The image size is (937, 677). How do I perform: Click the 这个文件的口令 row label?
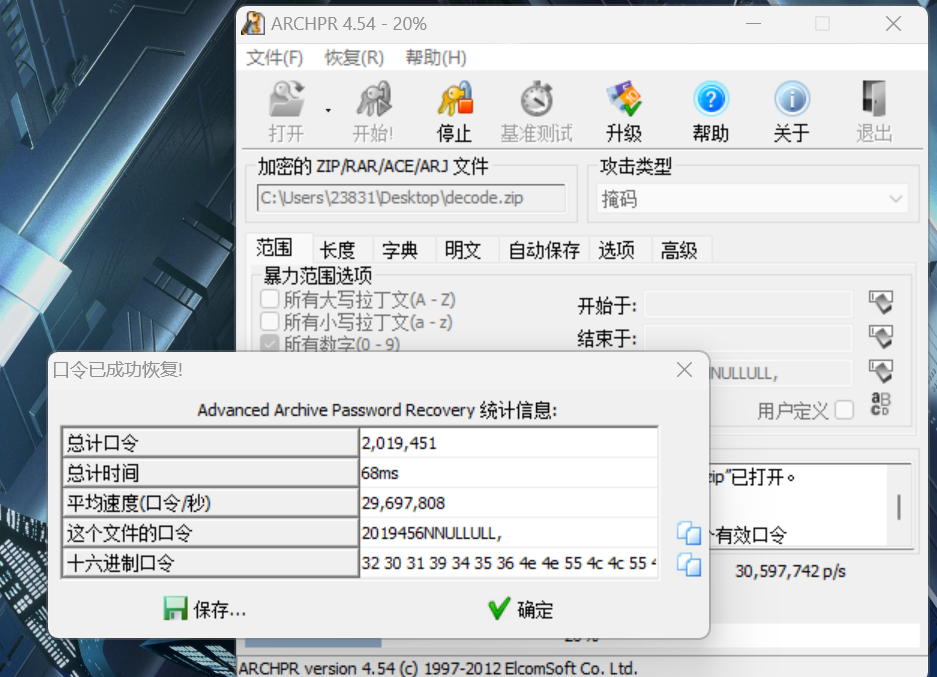click(x=210, y=533)
